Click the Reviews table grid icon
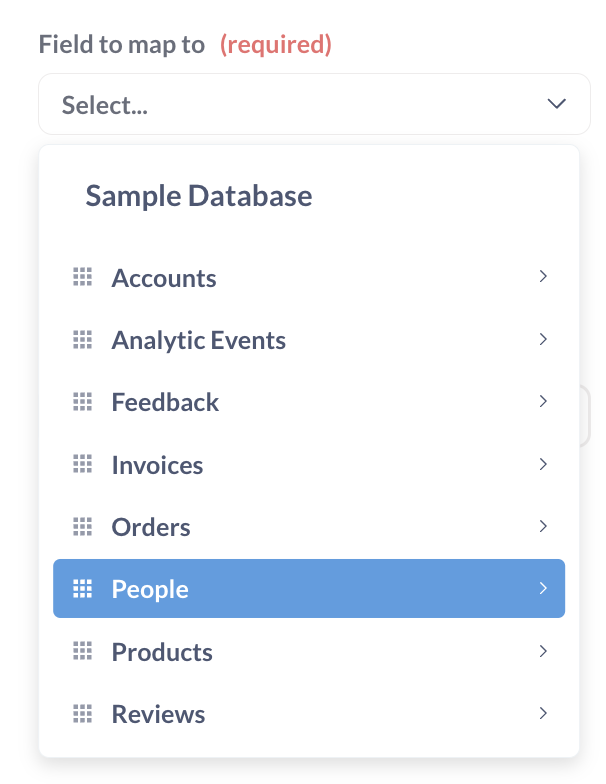606x784 pixels. 82,714
